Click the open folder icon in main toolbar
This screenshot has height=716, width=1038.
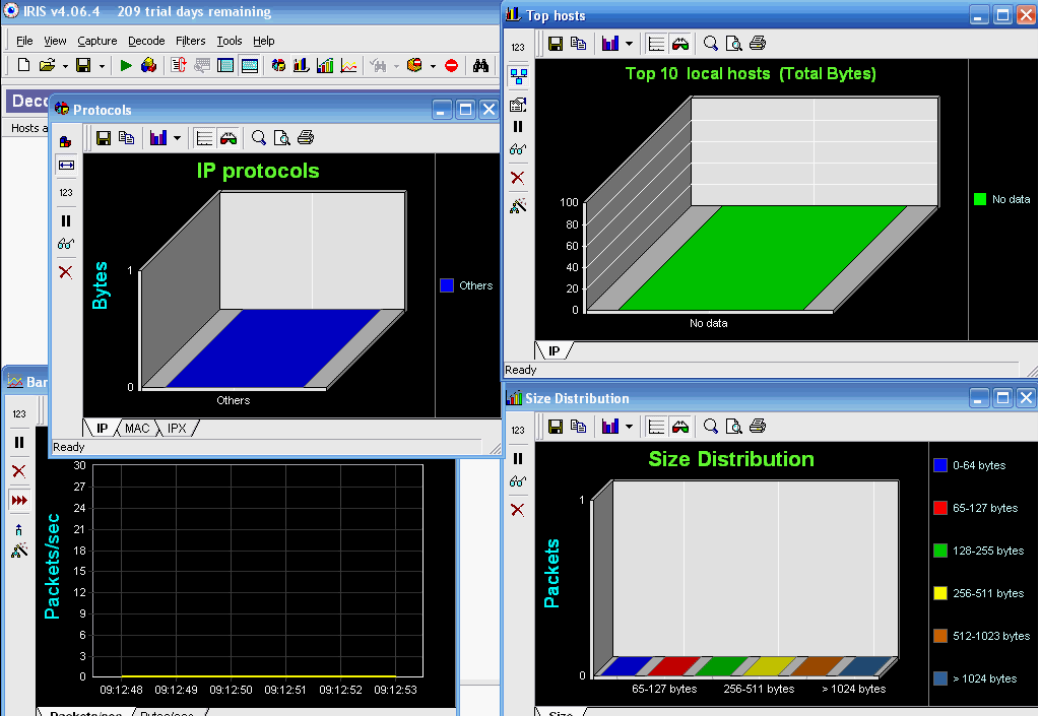[46, 65]
